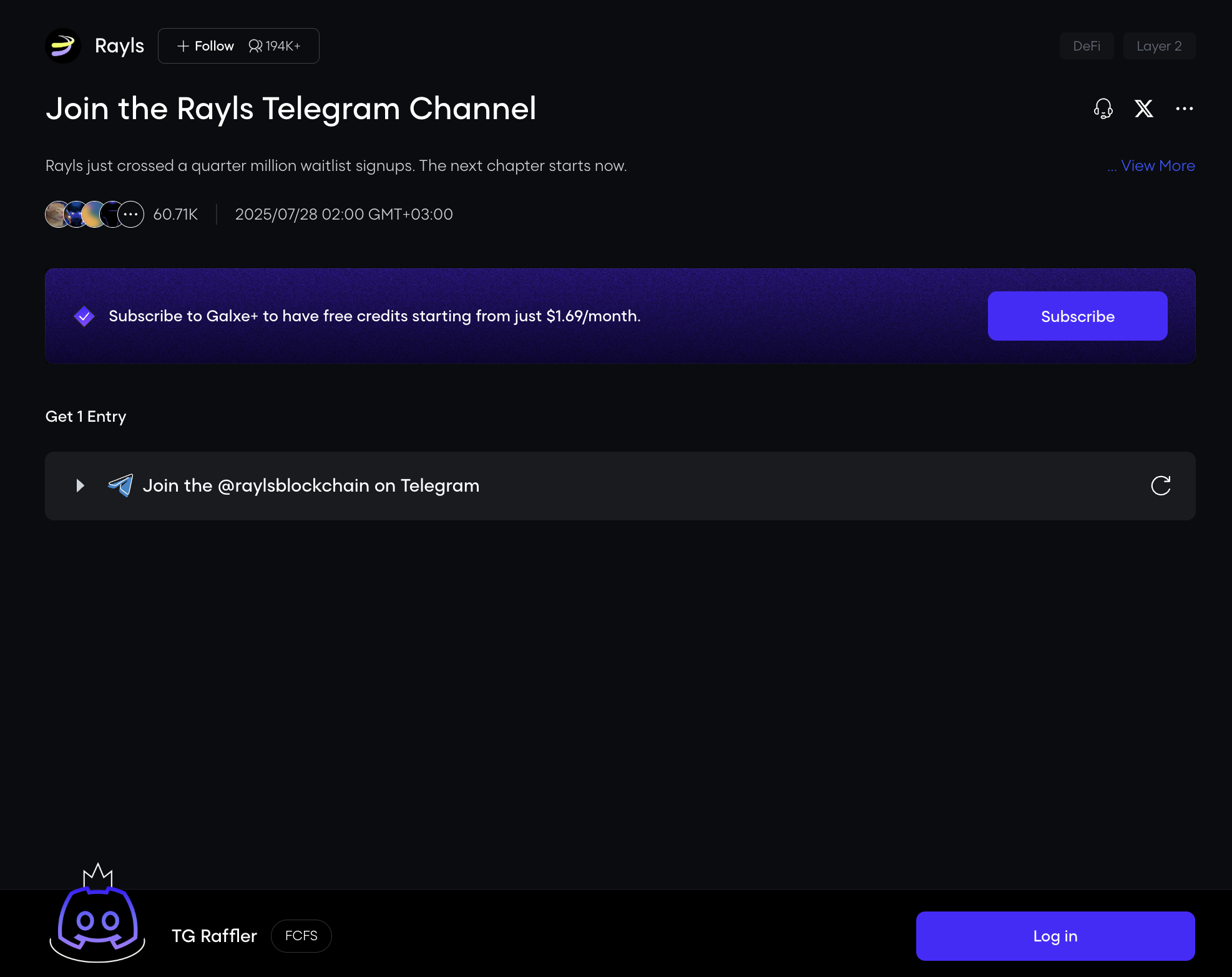The height and width of the screenshot is (977, 1232).
Task: Select the FCFS badge
Action: pos(301,936)
